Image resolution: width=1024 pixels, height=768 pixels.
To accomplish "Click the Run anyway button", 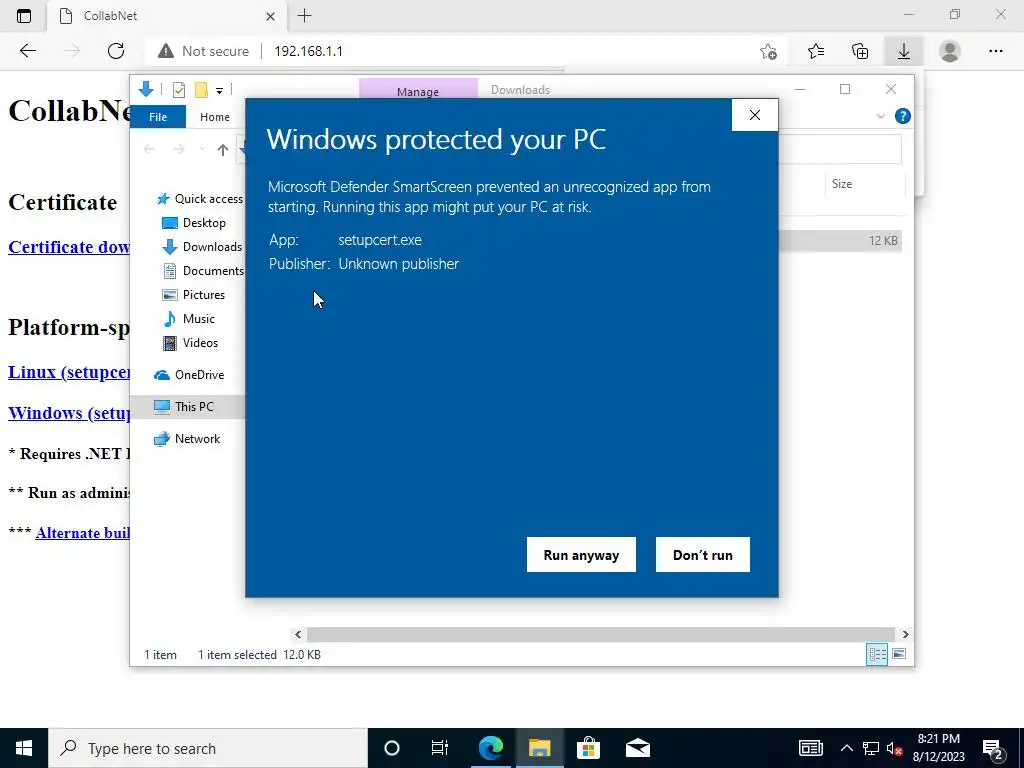I will click(x=581, y=554).
